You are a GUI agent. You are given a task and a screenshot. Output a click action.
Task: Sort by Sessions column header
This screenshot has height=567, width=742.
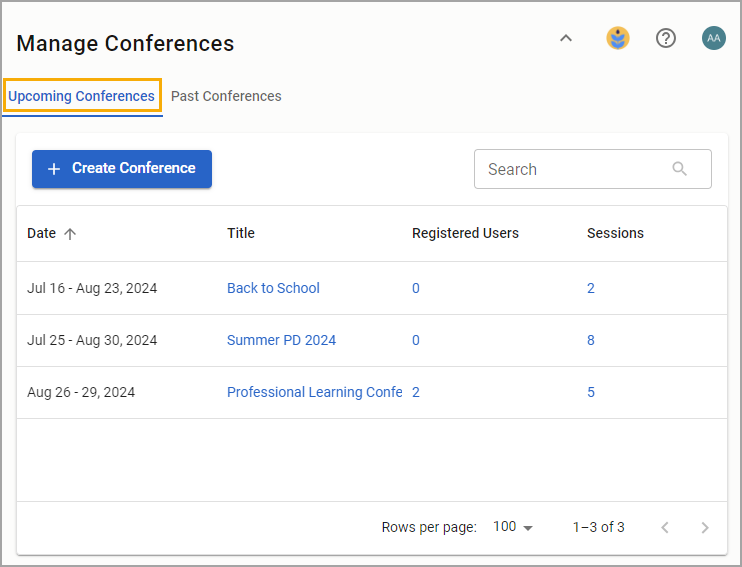[x=615, y=233]
